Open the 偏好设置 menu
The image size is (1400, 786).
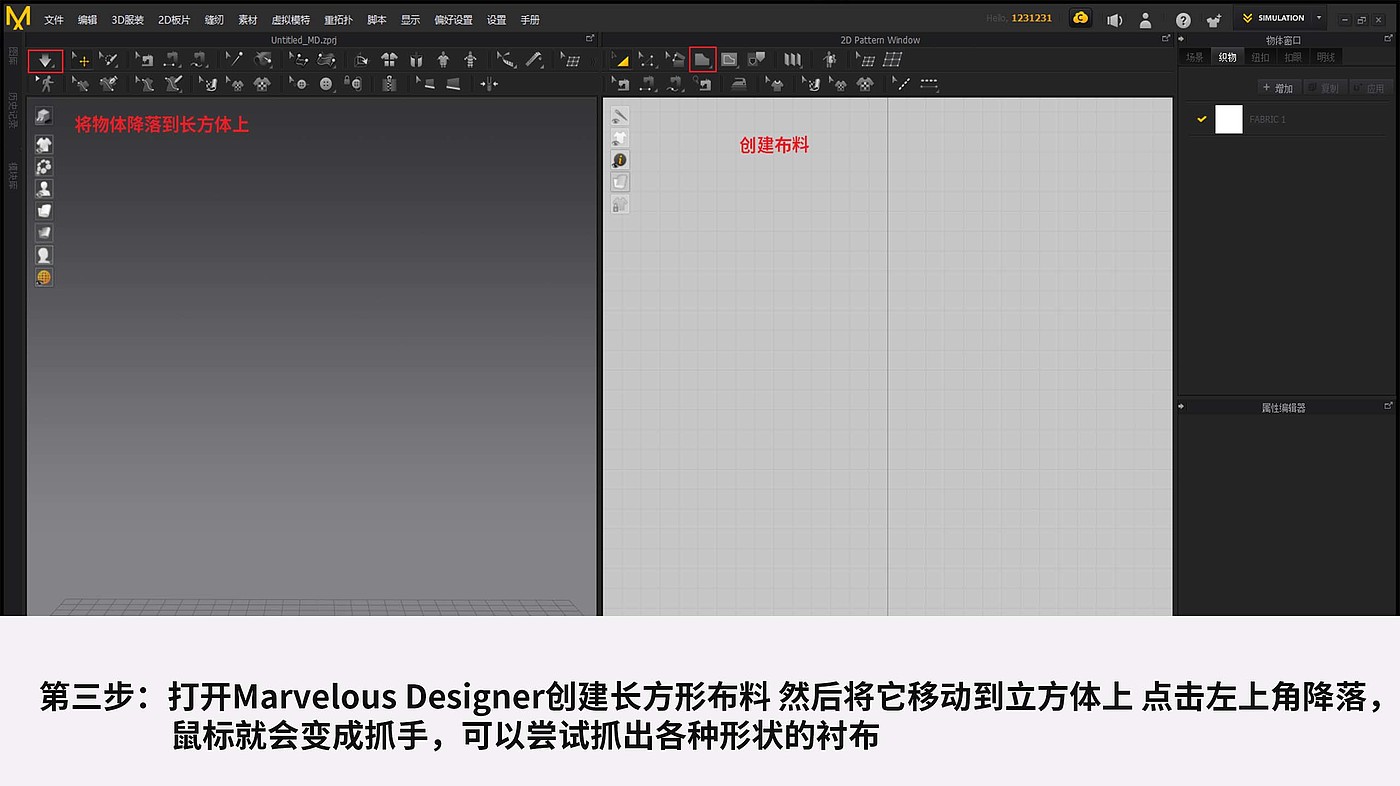453,20
